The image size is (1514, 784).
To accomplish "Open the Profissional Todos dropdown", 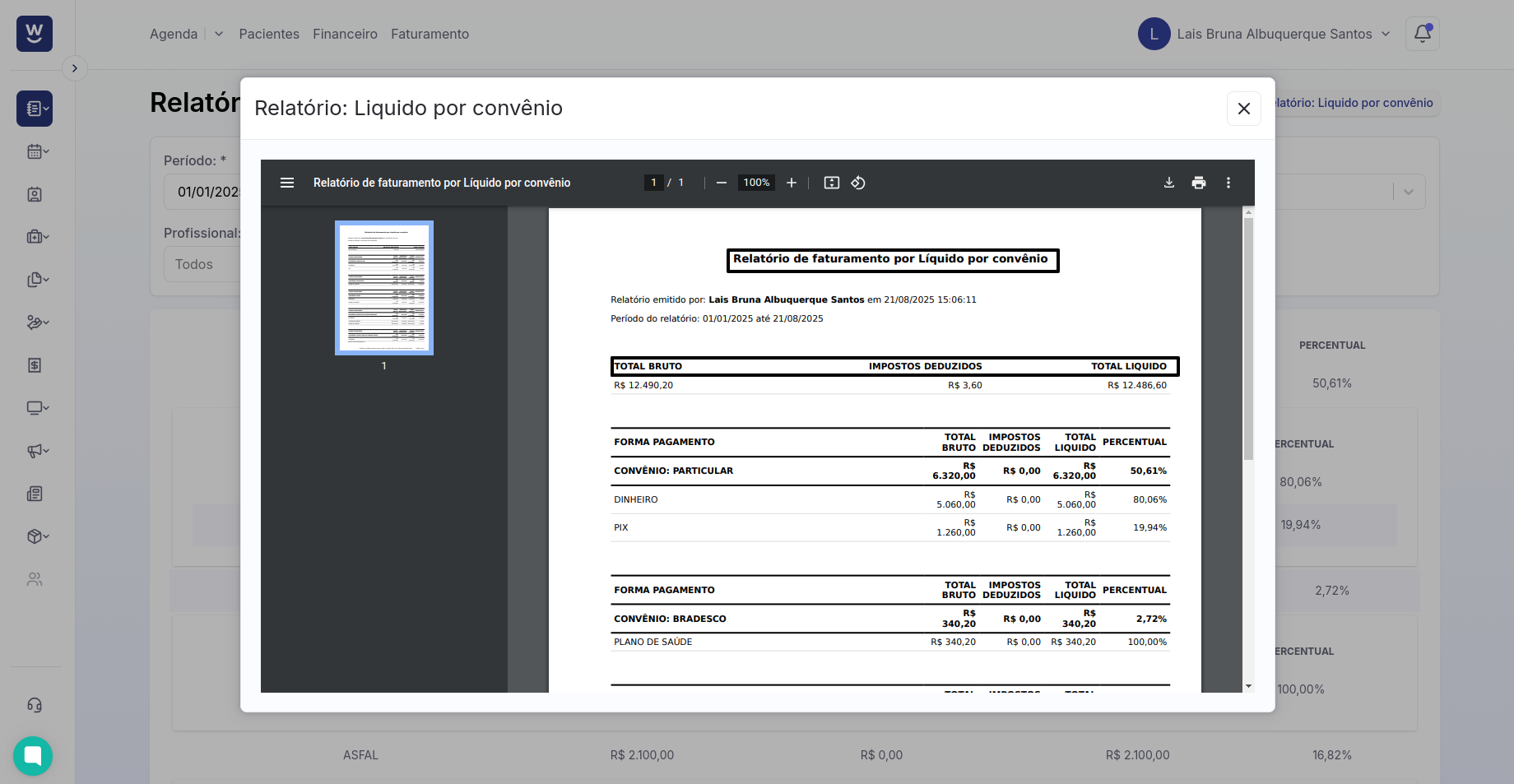I will [202, 264].
